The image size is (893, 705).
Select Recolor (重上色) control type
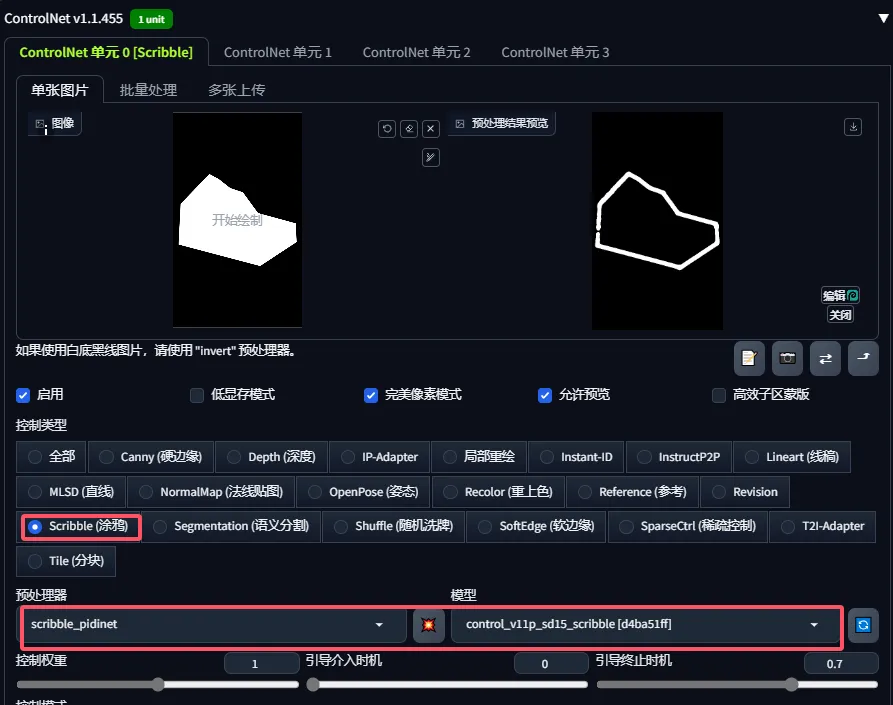pos(498,492)
